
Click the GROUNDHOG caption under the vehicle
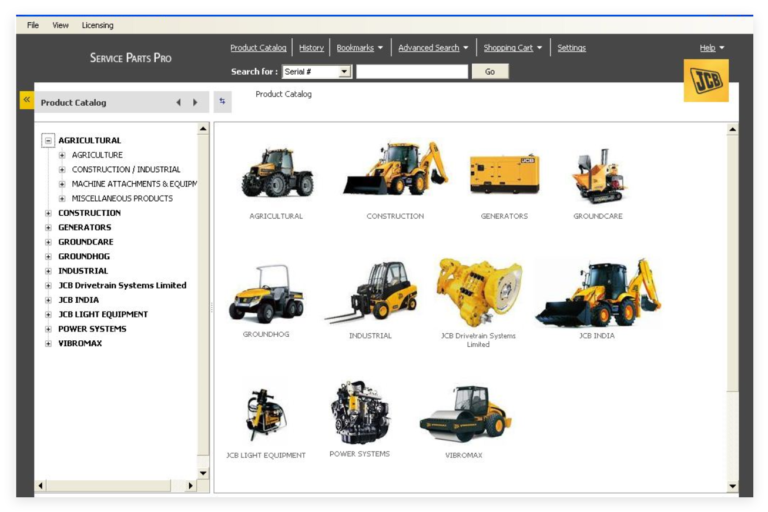click(266, 334)
